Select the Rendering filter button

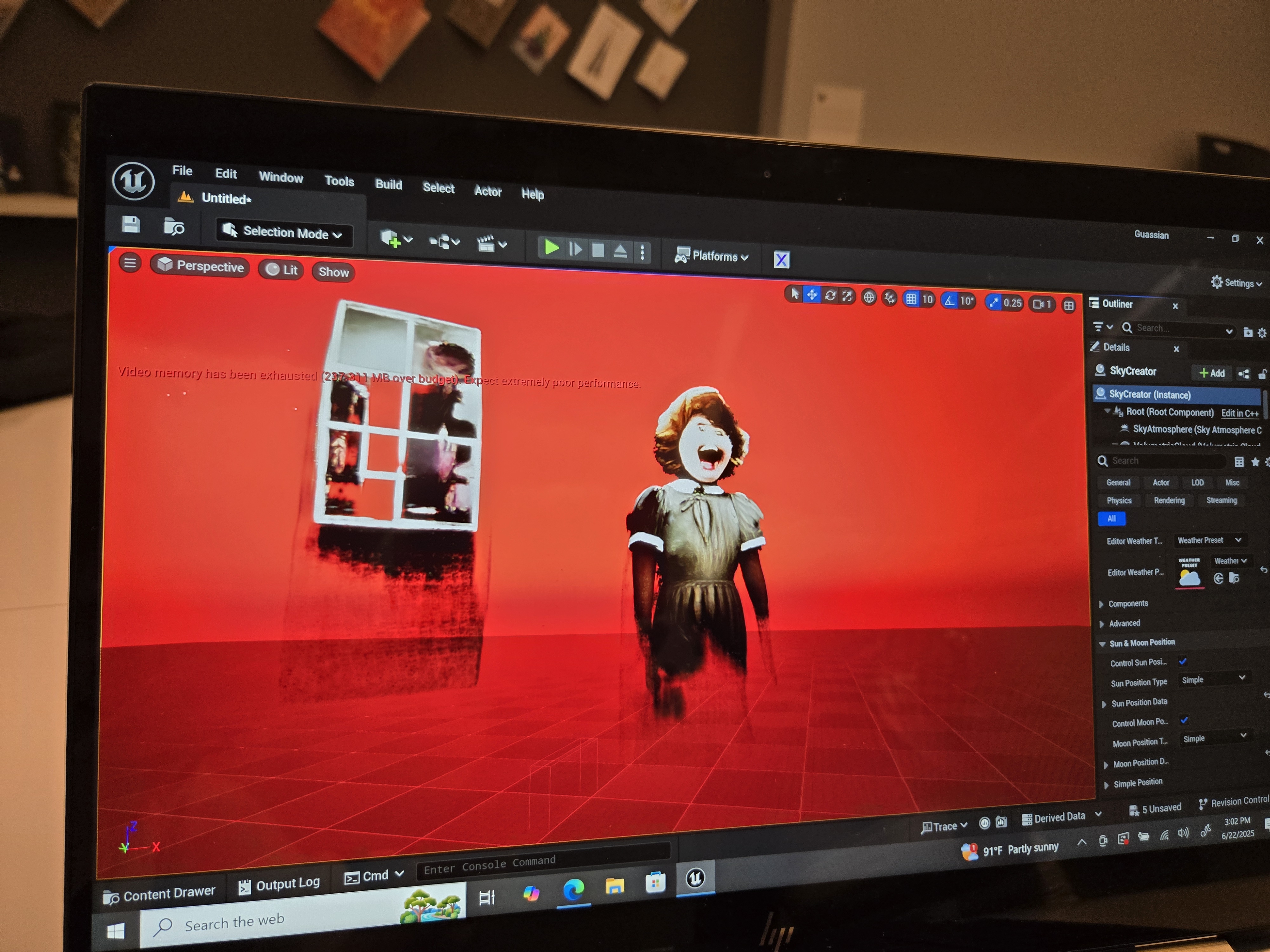pos(1169,500)
